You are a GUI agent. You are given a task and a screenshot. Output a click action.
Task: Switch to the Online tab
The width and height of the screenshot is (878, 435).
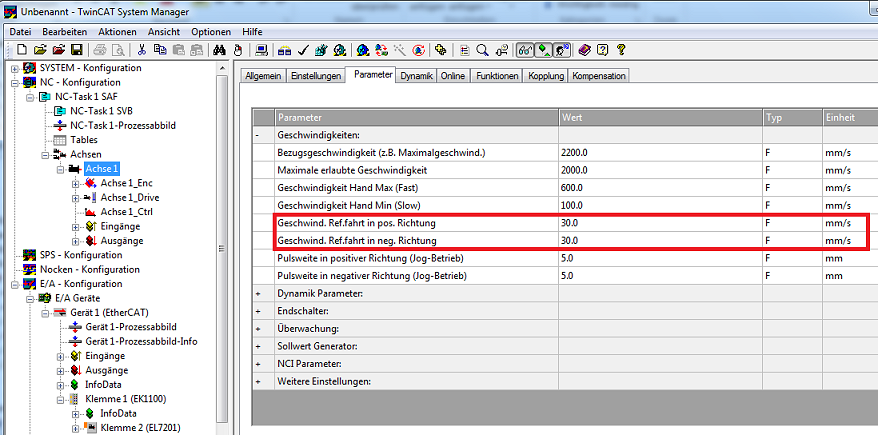452,76
